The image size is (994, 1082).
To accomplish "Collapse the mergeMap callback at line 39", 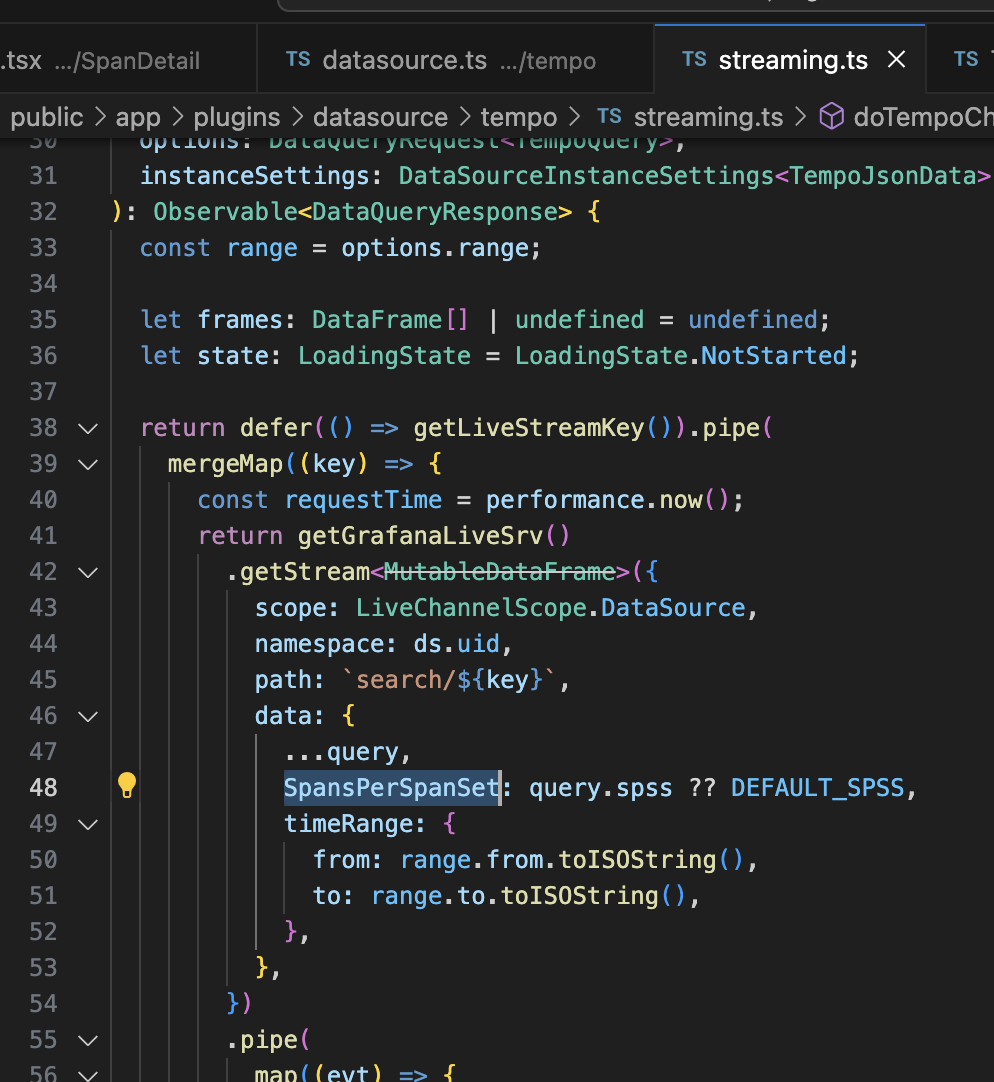I will click(88, 464).
